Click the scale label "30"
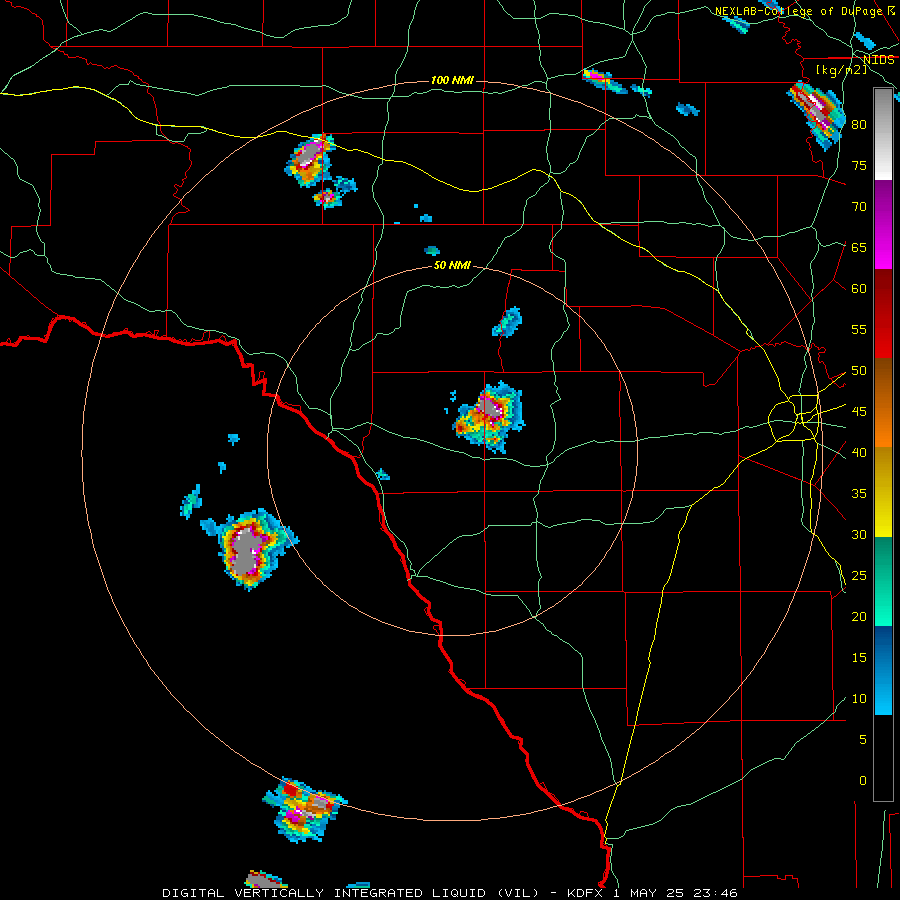 point(859,534)
